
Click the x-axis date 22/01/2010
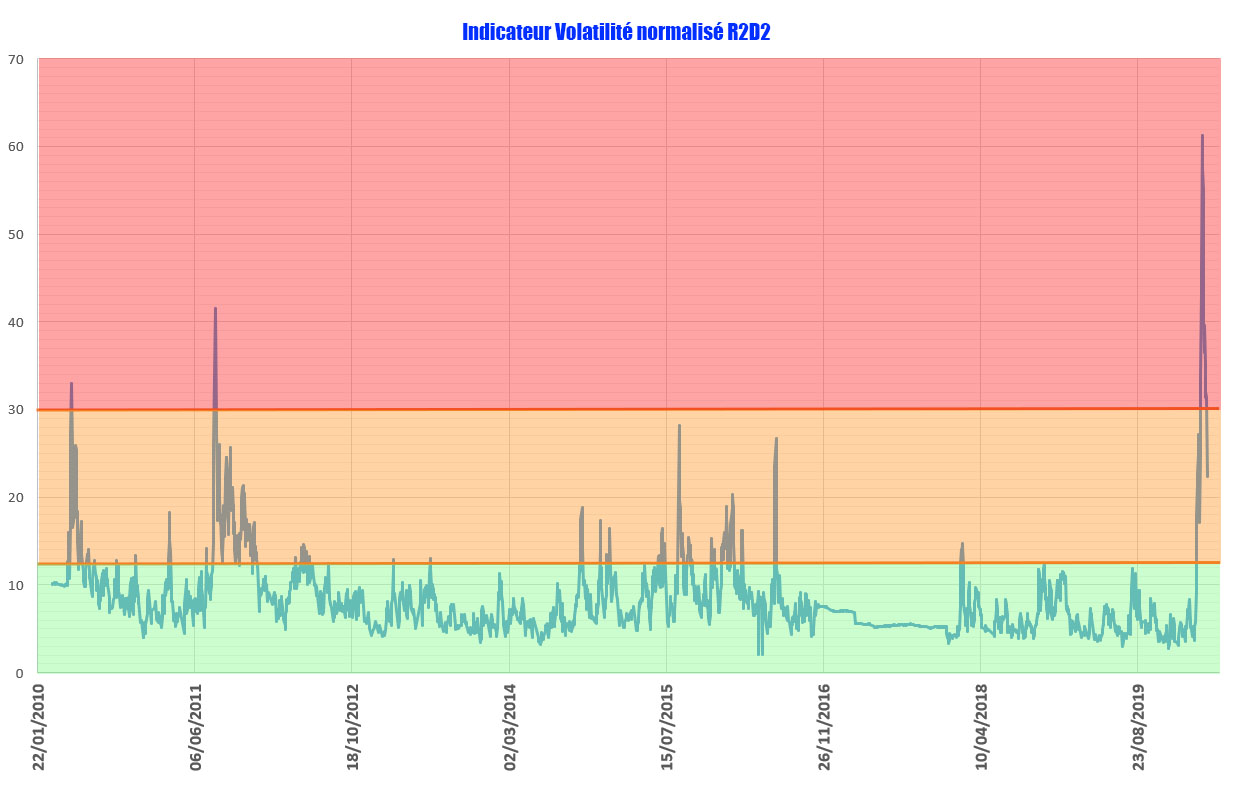(40, 727)
